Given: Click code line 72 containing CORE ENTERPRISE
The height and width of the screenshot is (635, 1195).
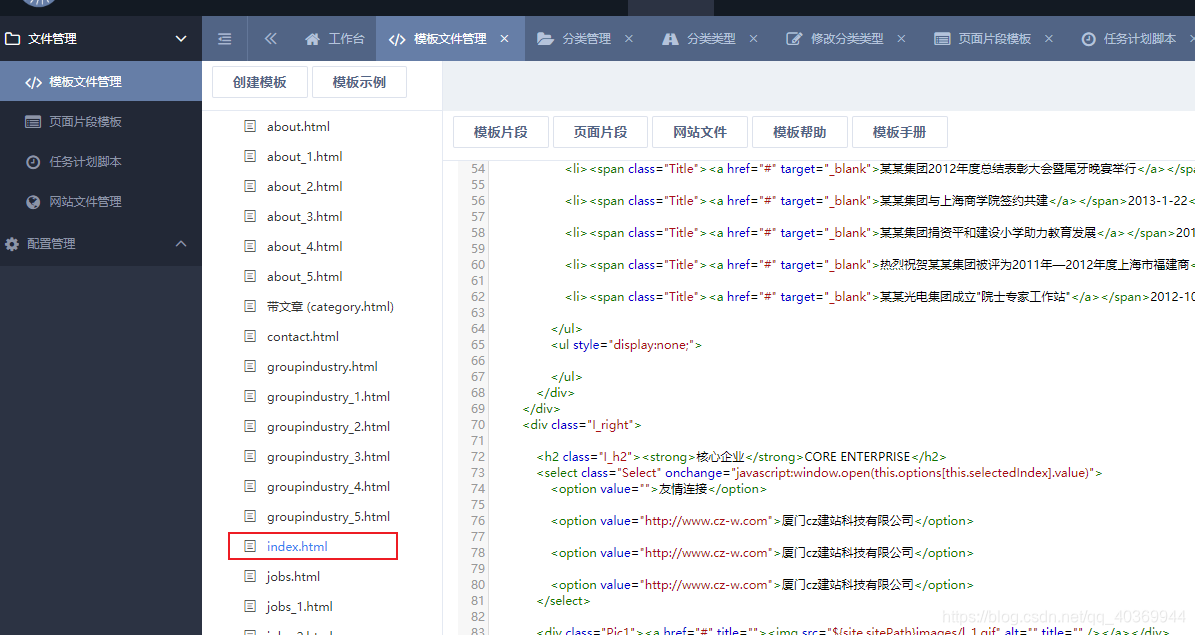Looking at the screenshot, I should [742, 457].
